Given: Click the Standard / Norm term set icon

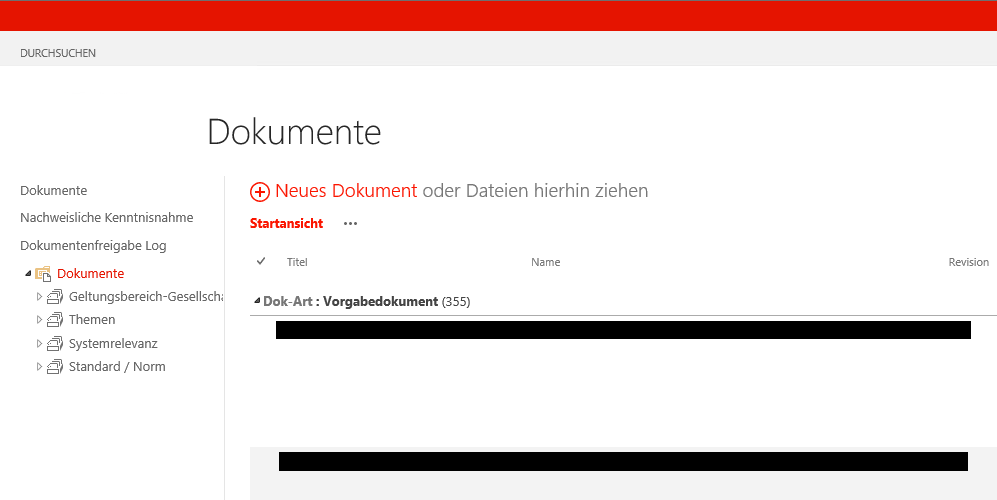Looking at the screenshot, I should (x=55, y=366).
